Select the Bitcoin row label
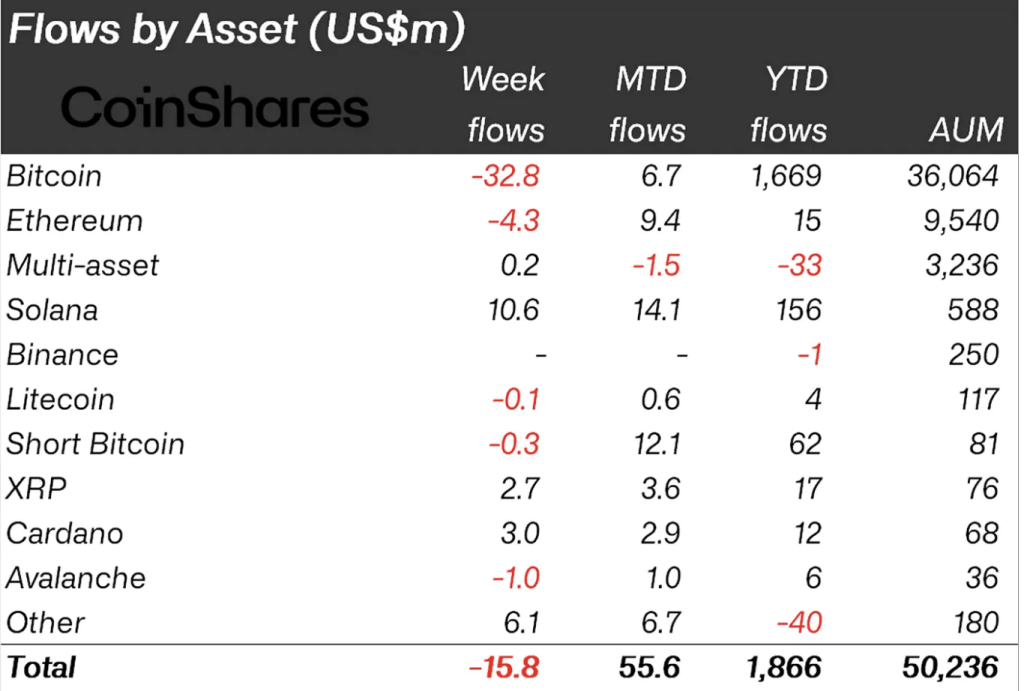This screenshot has width=1024, height=691. (54, 176)
